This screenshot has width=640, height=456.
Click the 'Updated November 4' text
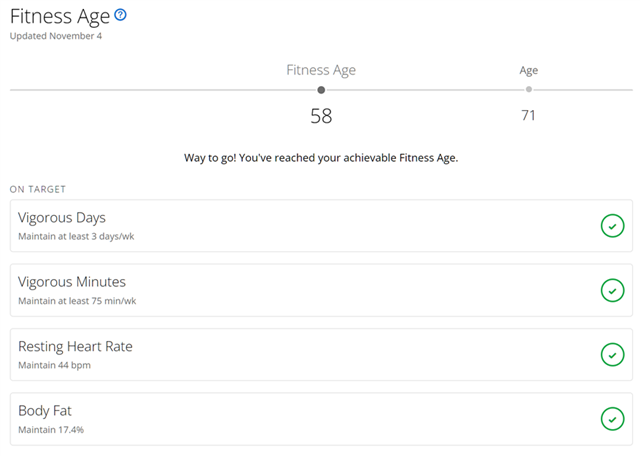point(56,36)
